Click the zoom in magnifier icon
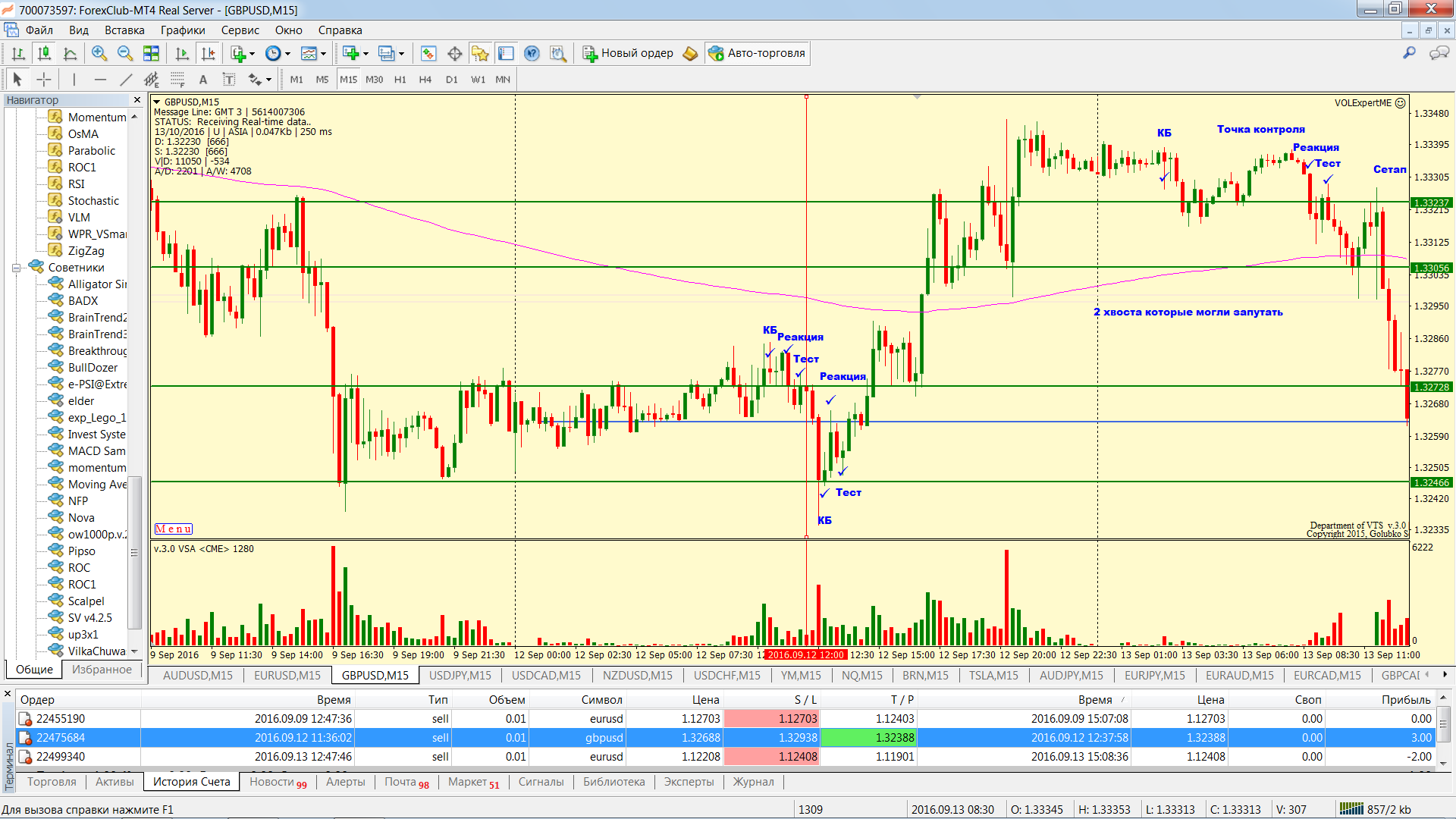The height and width of the screenshot is (819, 1456). click(99, 53)
